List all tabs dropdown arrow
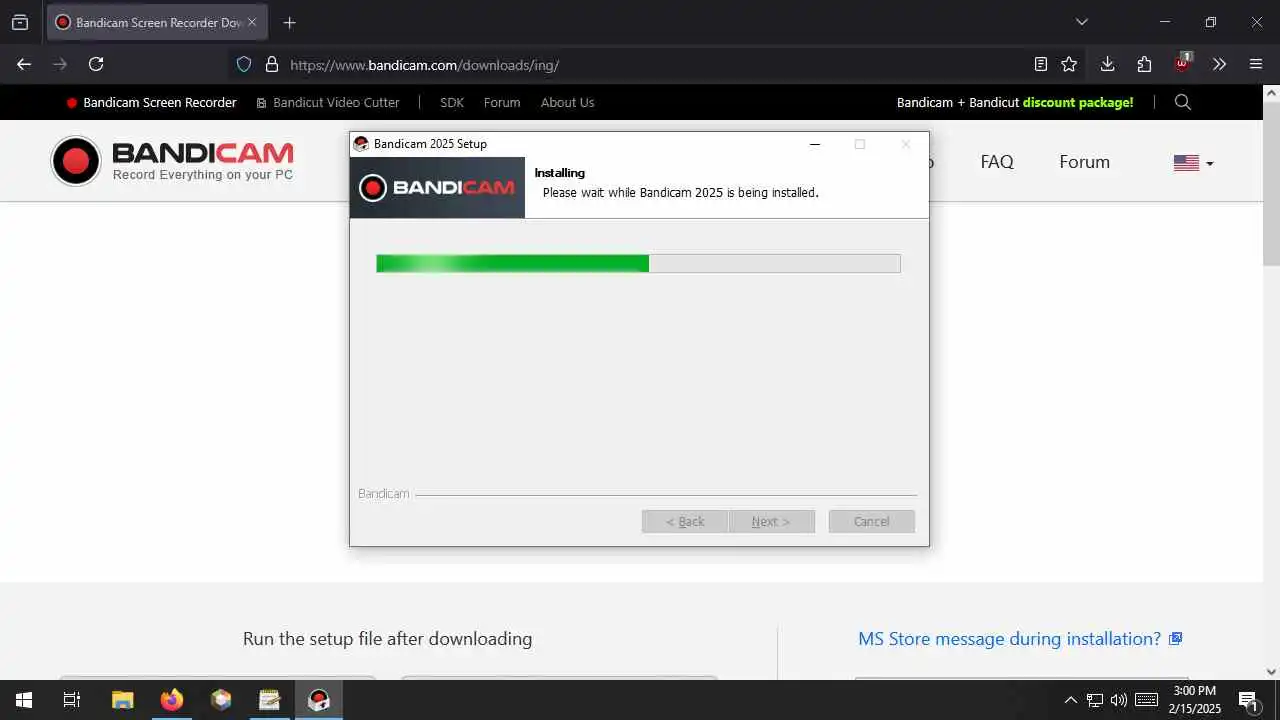 (1081, 22)
